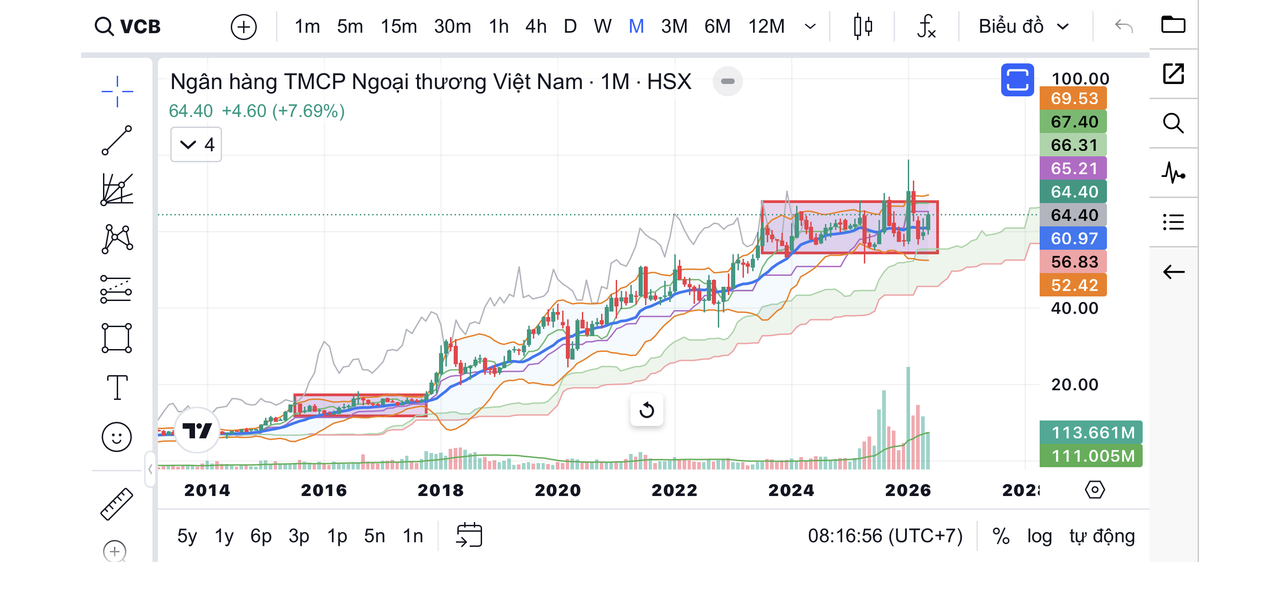Switch to the 4h timeframe
Image resolution: width=1280 pixels, height=591 pixels.
pyautogui.click(x=536, y=27)
